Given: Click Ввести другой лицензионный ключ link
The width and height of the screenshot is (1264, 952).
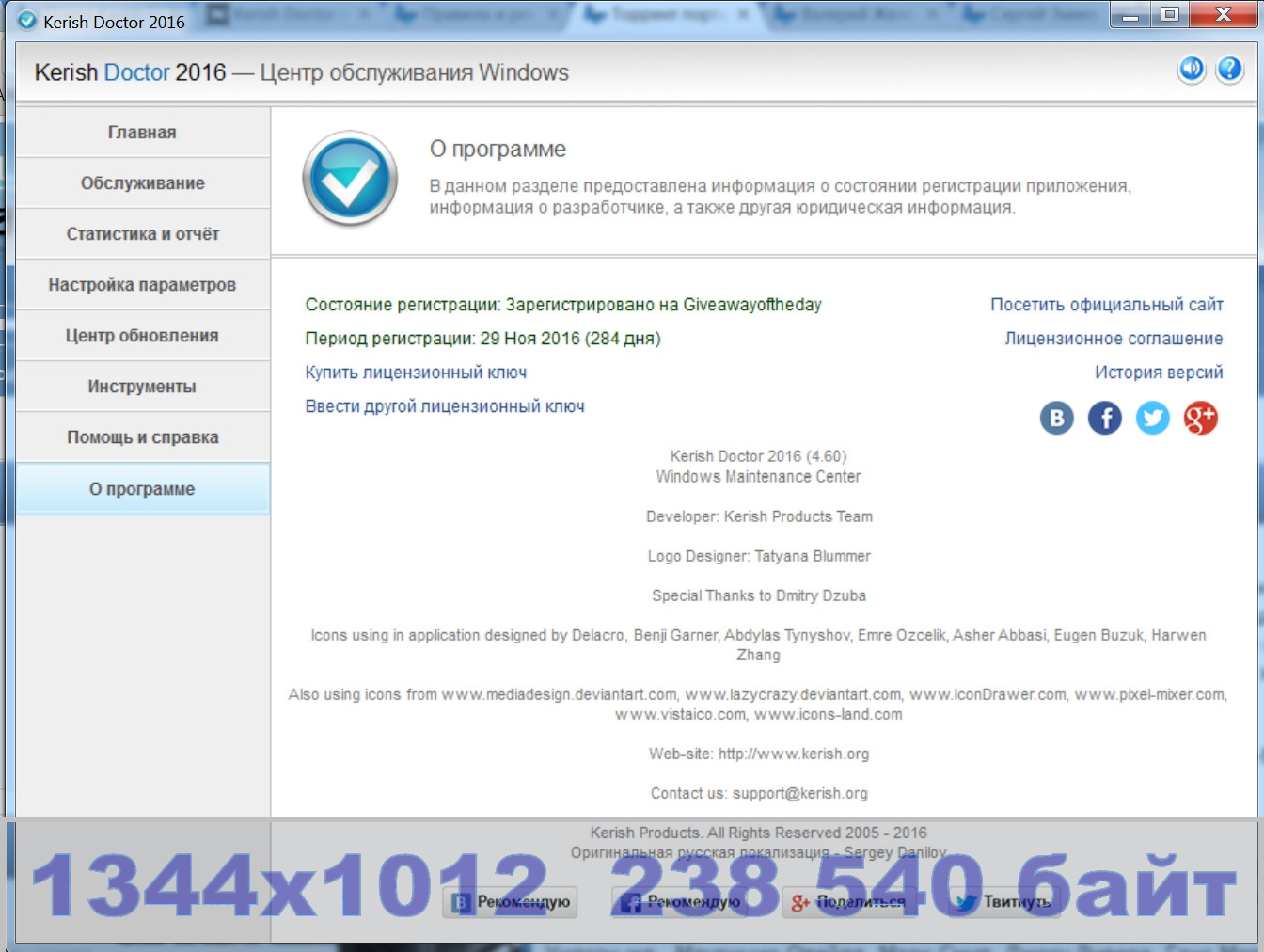Looking at the screenshot, I should [x=445, y=406].
